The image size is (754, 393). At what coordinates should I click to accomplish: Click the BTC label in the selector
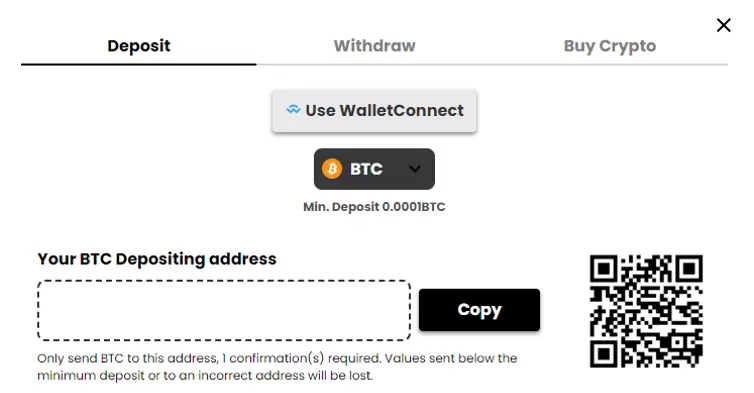[366, 169]
